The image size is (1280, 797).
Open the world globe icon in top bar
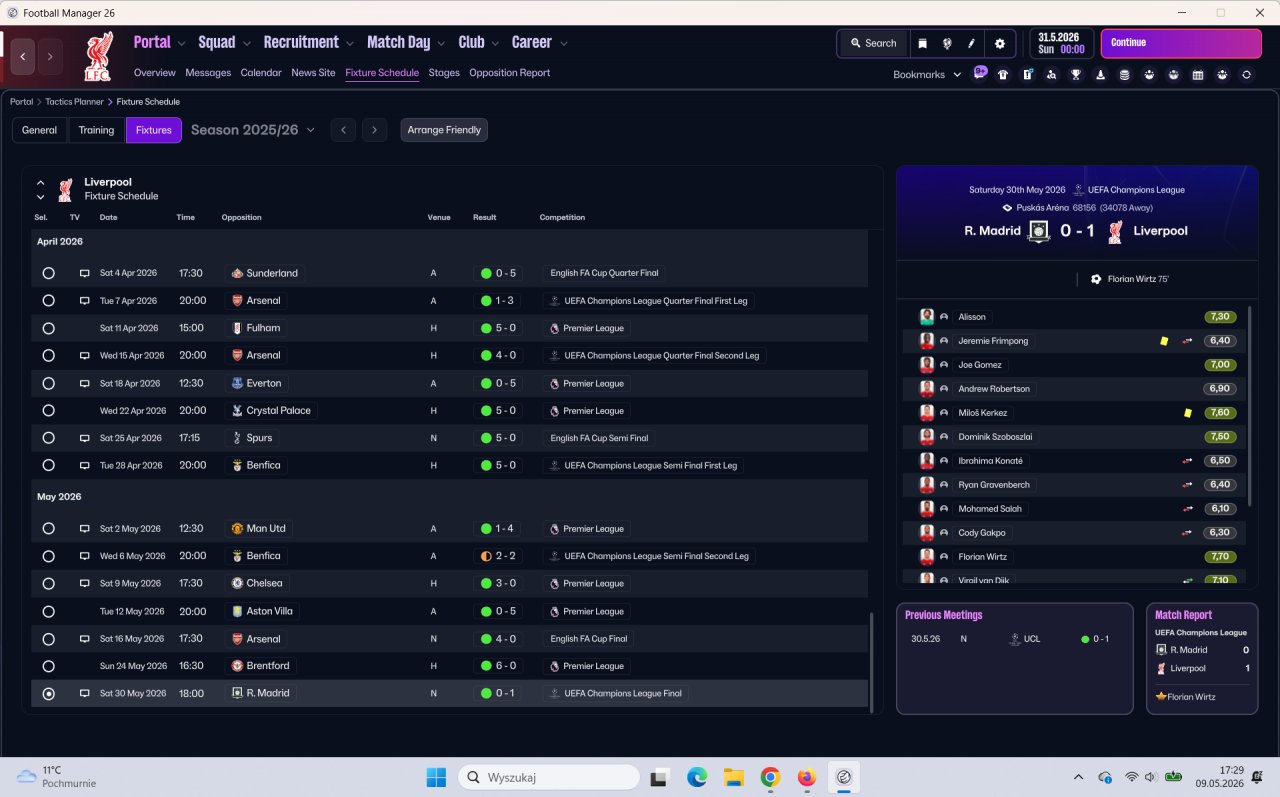click(x=946, y=43)
